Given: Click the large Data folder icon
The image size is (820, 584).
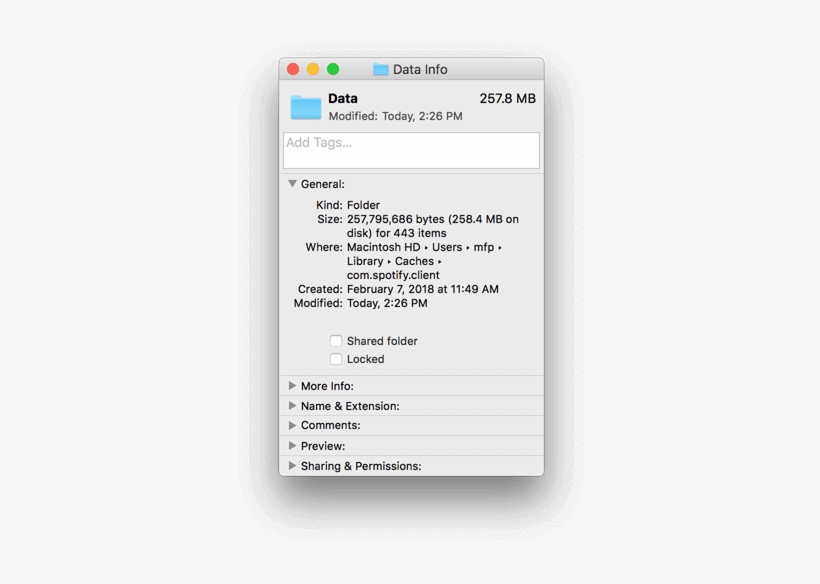Looking at the screenshot, I should 305,107.
